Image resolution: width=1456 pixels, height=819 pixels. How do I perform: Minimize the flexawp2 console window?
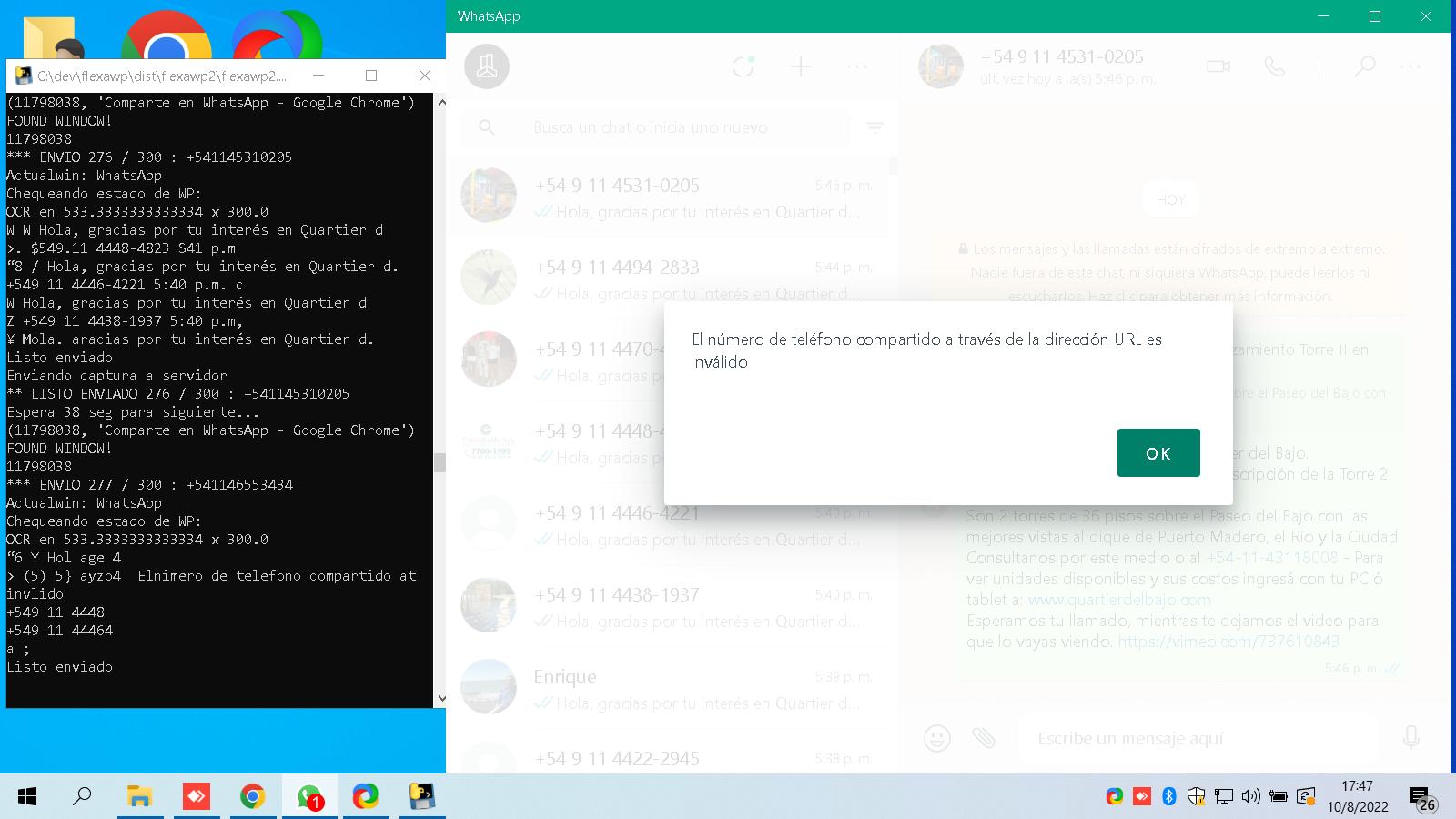[x=318, y=76]
